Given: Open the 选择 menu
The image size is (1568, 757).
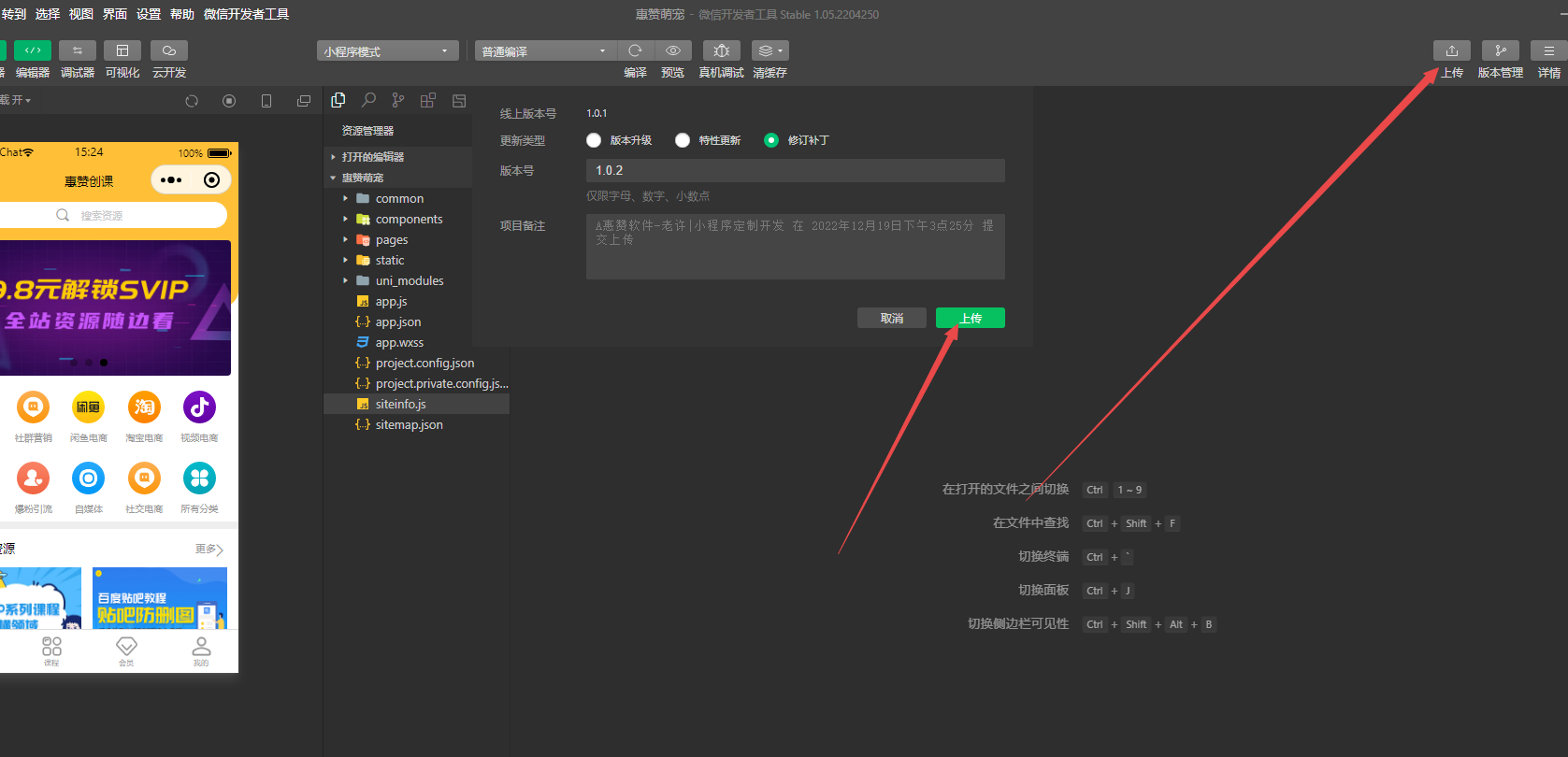Looking at the screenshot, I should 48,14.
